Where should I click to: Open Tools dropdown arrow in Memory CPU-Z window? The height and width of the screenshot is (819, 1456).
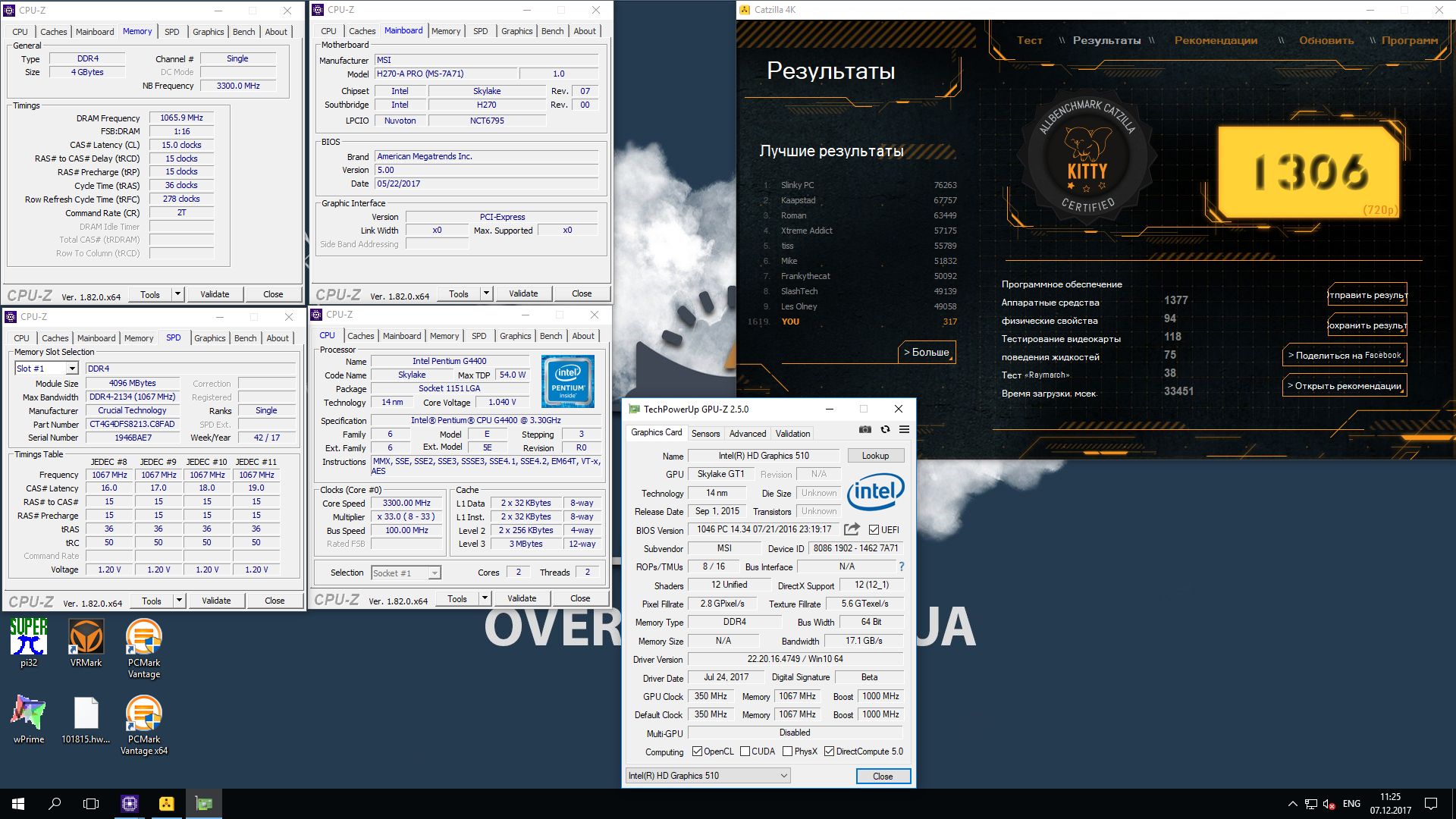(177, 294)
